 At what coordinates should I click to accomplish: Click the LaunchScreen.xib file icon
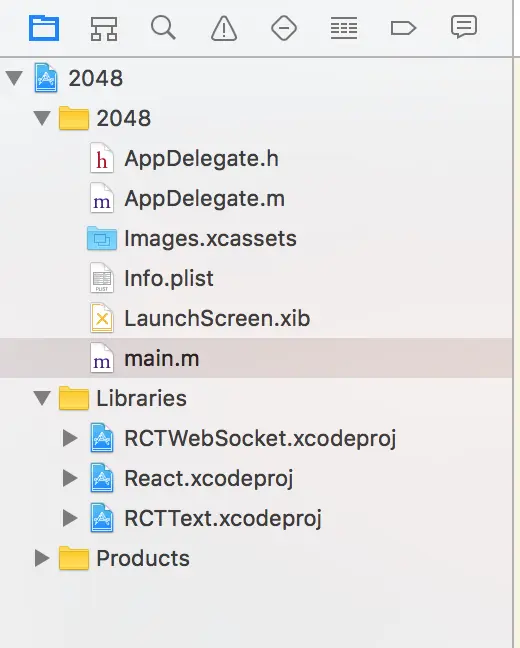pyautogui.click(x=102, y=318)
